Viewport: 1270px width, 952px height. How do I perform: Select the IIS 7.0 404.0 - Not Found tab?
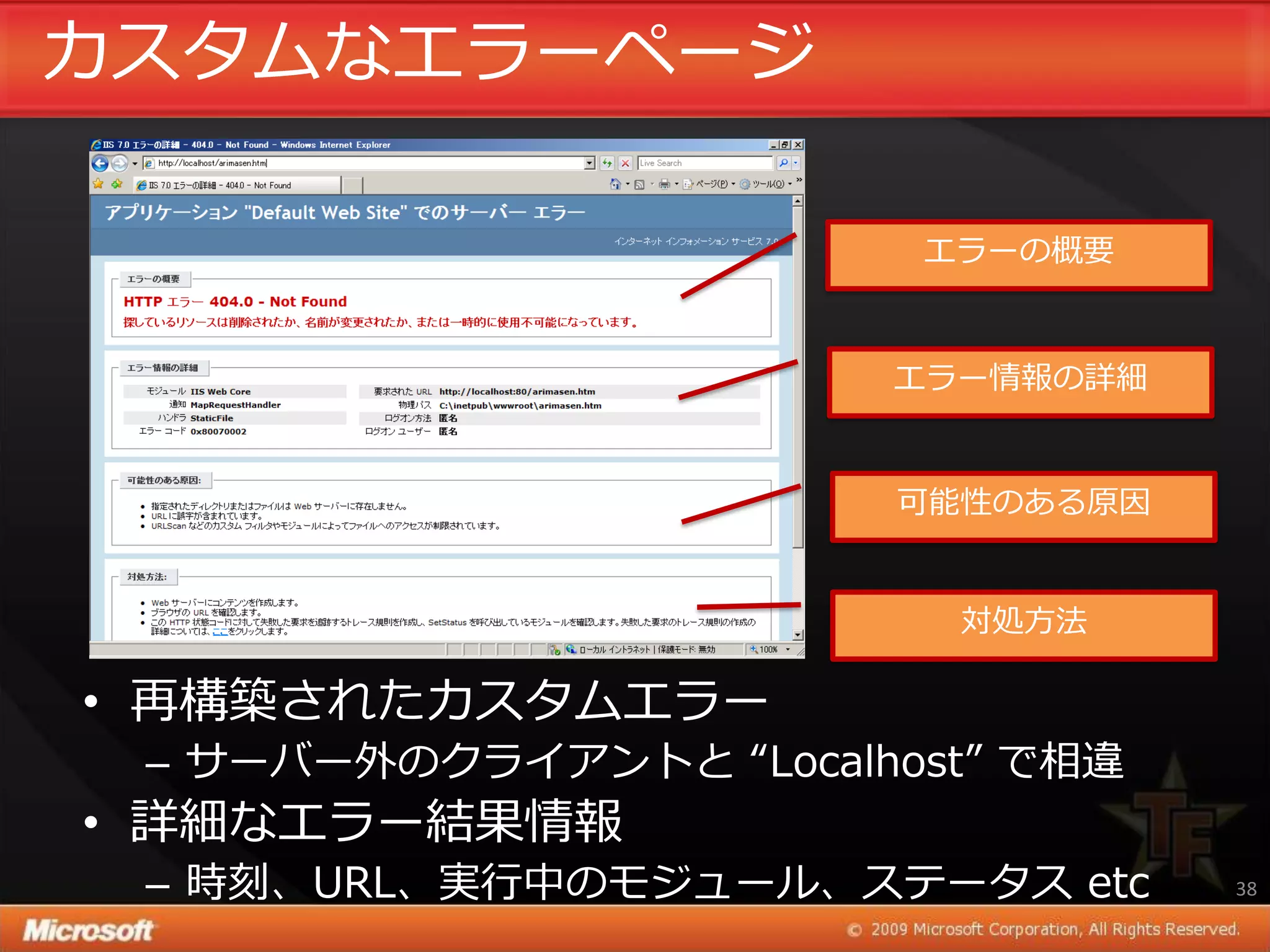pos(237,185)
